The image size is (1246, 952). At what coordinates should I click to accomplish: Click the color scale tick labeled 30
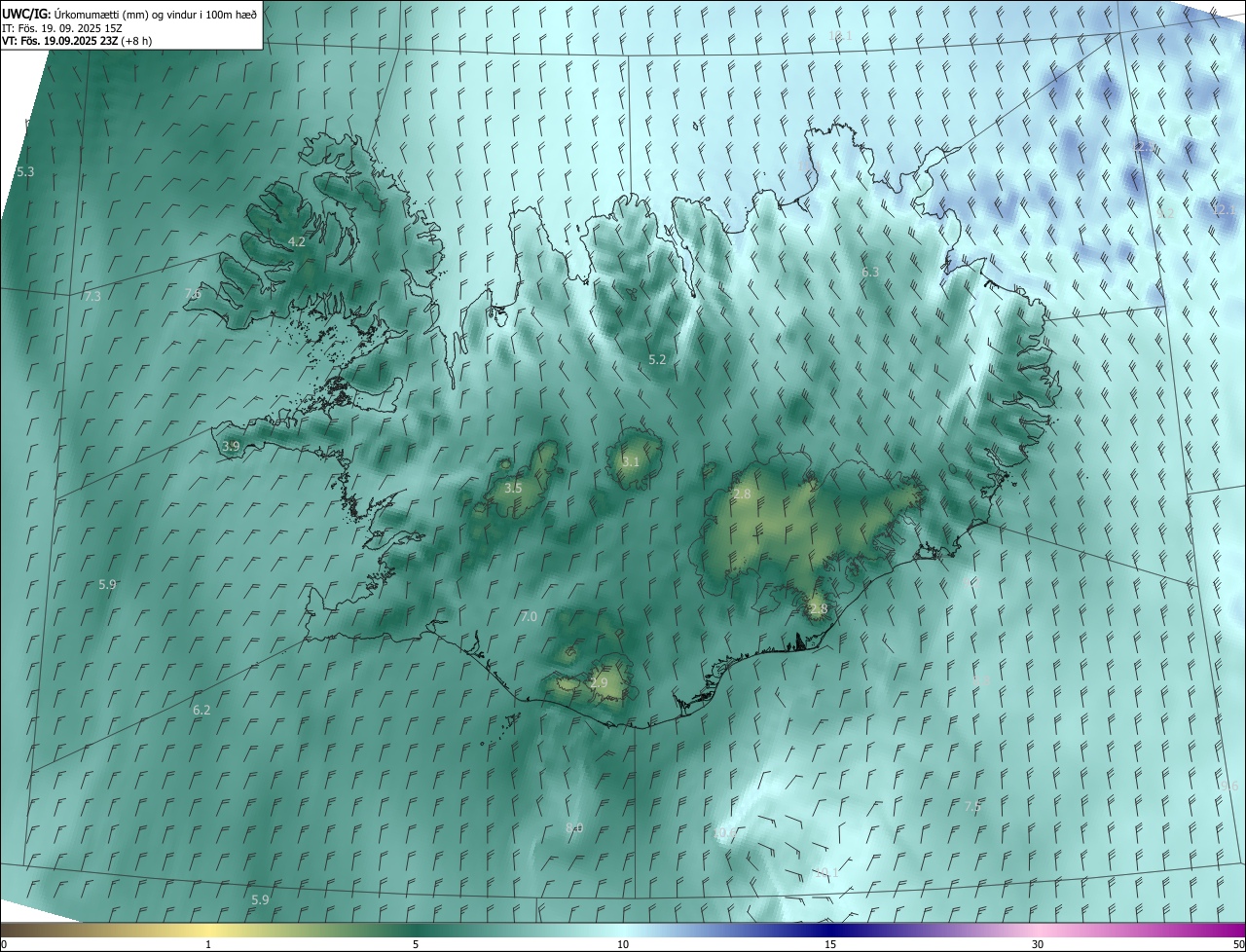1038,944
